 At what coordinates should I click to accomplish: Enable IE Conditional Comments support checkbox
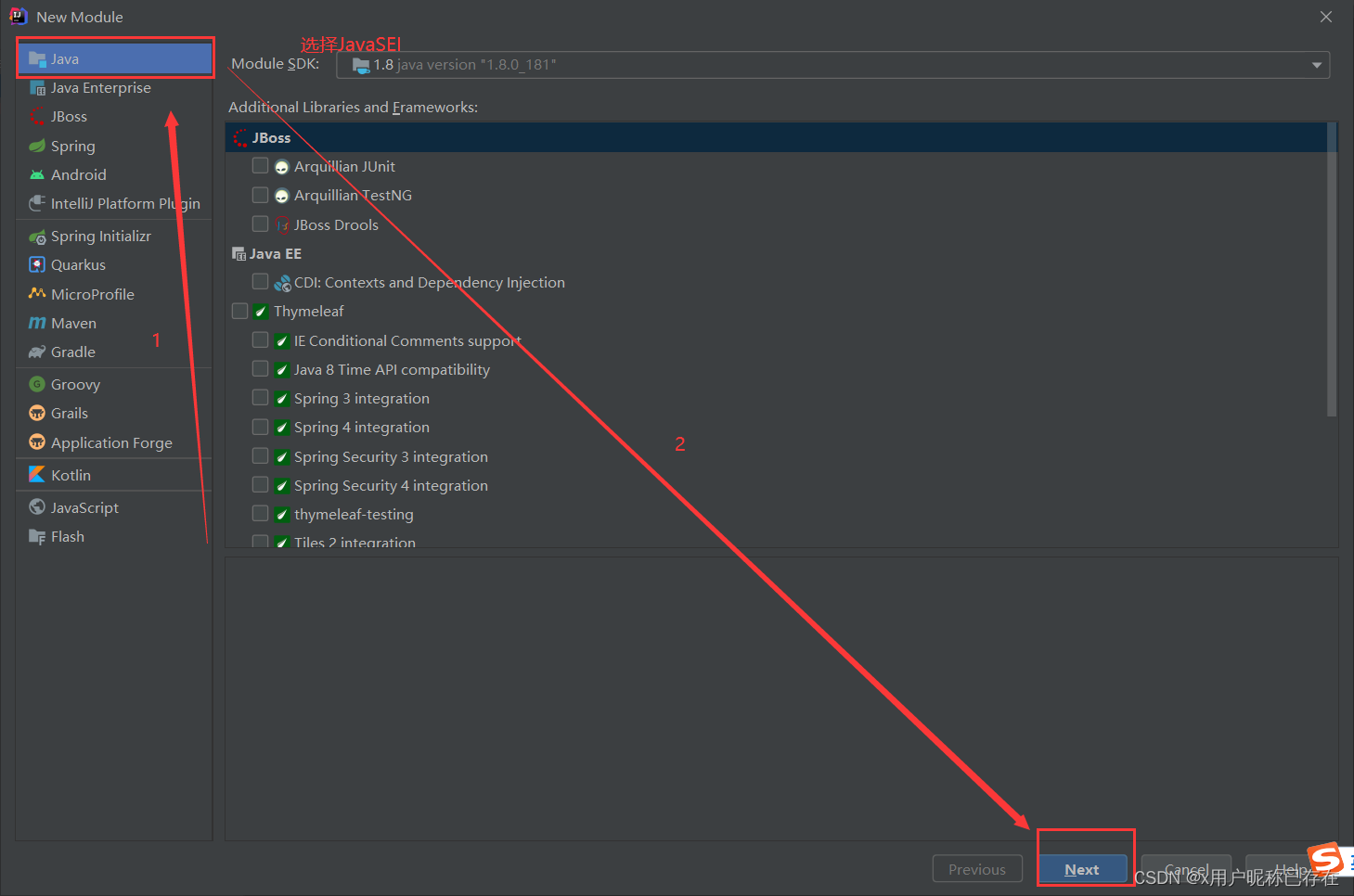click(x=260, y=340)
